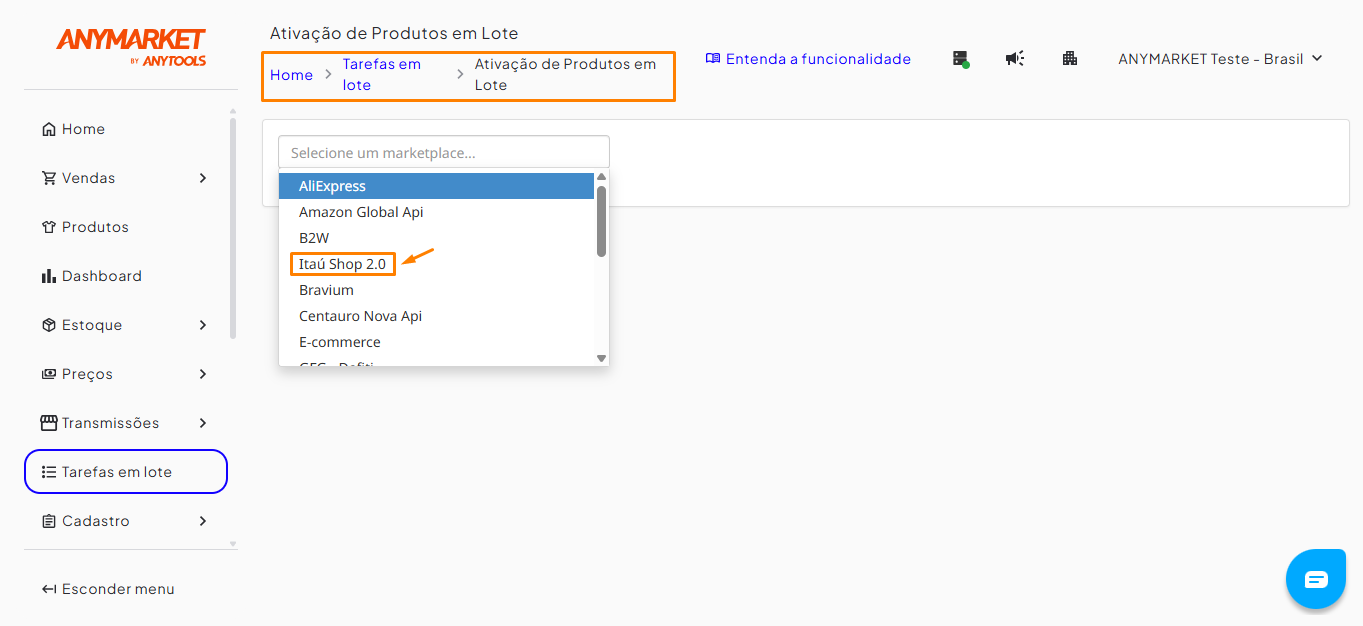
Task: Click the Estoque box icon
Action: [x=49, y=325]
